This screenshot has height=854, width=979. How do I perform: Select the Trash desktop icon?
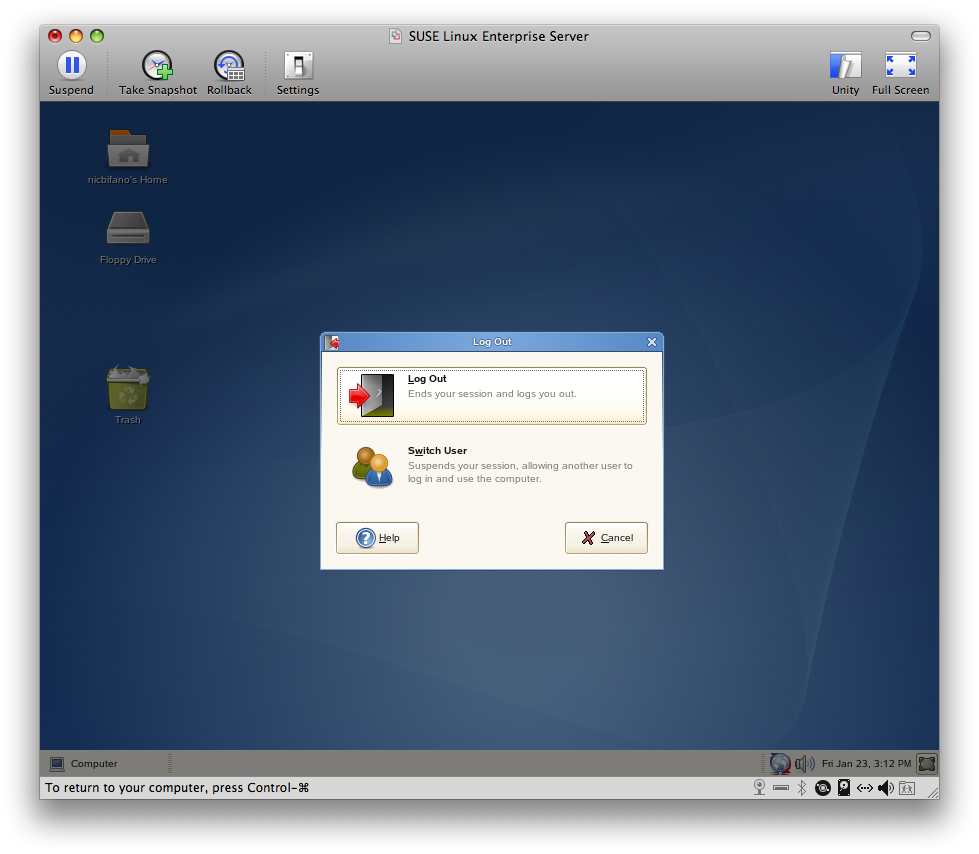[128, 387]
